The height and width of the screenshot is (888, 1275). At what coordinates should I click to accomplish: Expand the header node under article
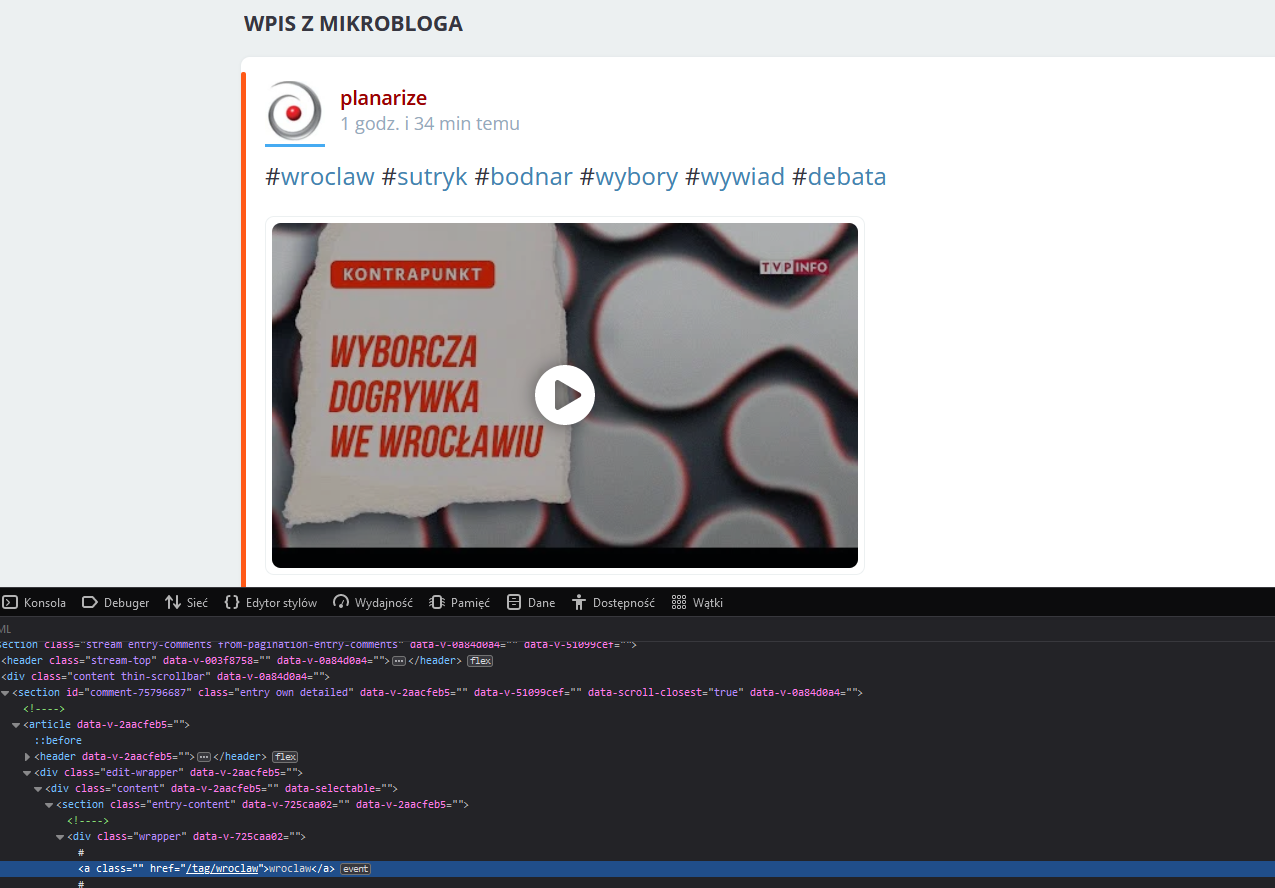click(x=28, y=756)
